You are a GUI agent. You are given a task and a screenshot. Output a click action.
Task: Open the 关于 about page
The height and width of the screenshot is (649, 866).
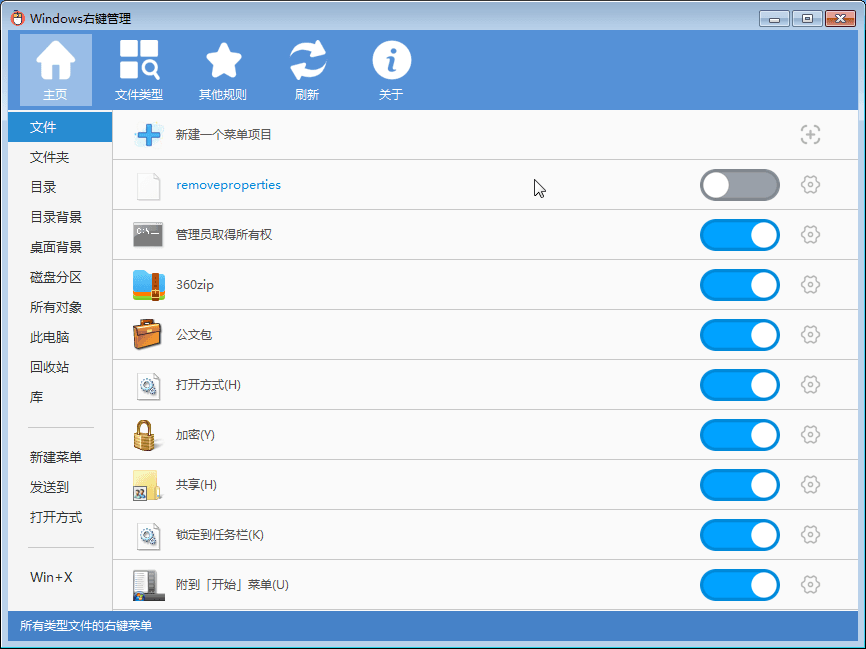tap(391, 70)
